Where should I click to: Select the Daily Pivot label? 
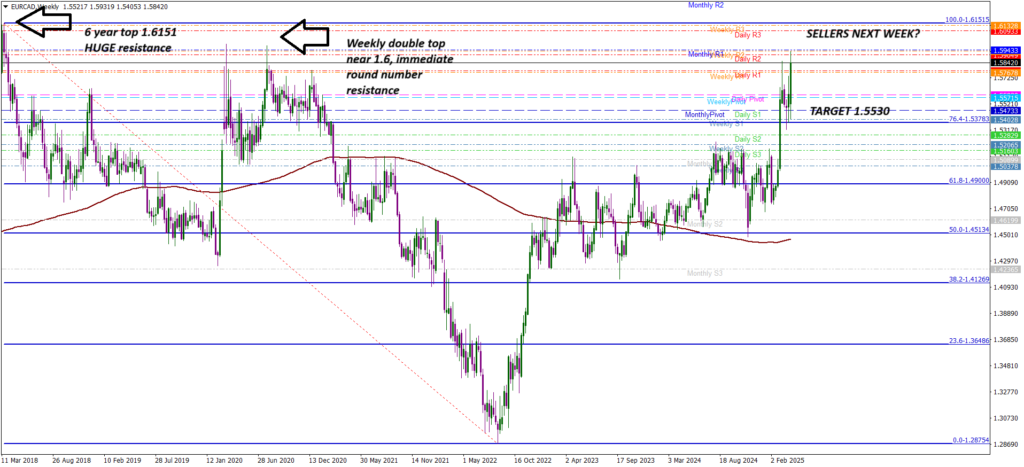tap(748, 99)
